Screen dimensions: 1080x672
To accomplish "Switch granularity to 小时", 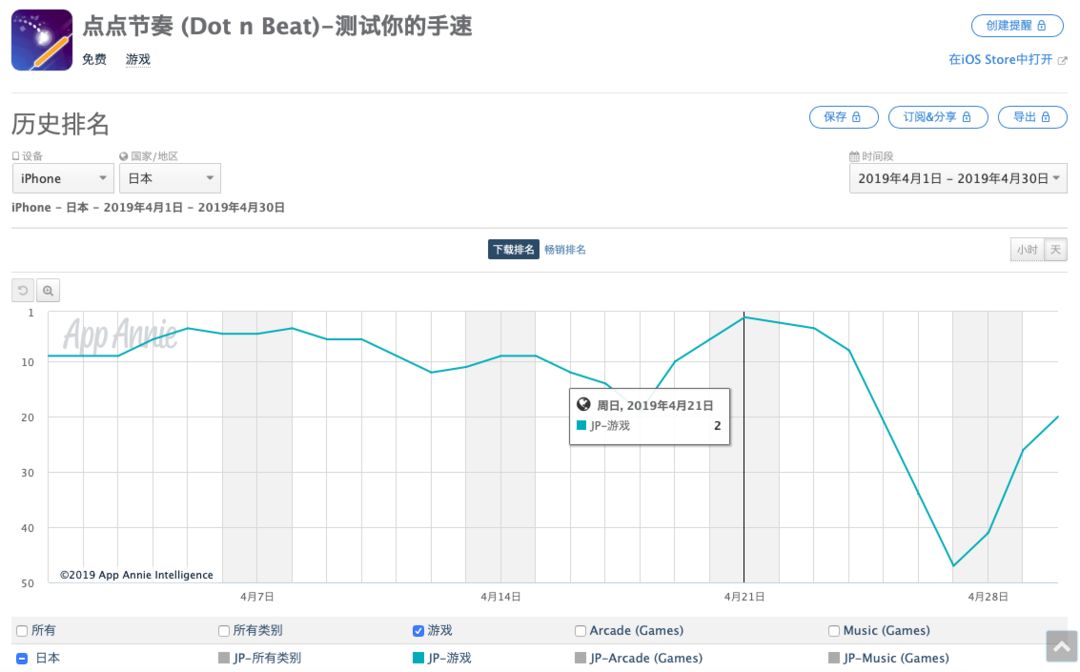I will coord(1027,249).
